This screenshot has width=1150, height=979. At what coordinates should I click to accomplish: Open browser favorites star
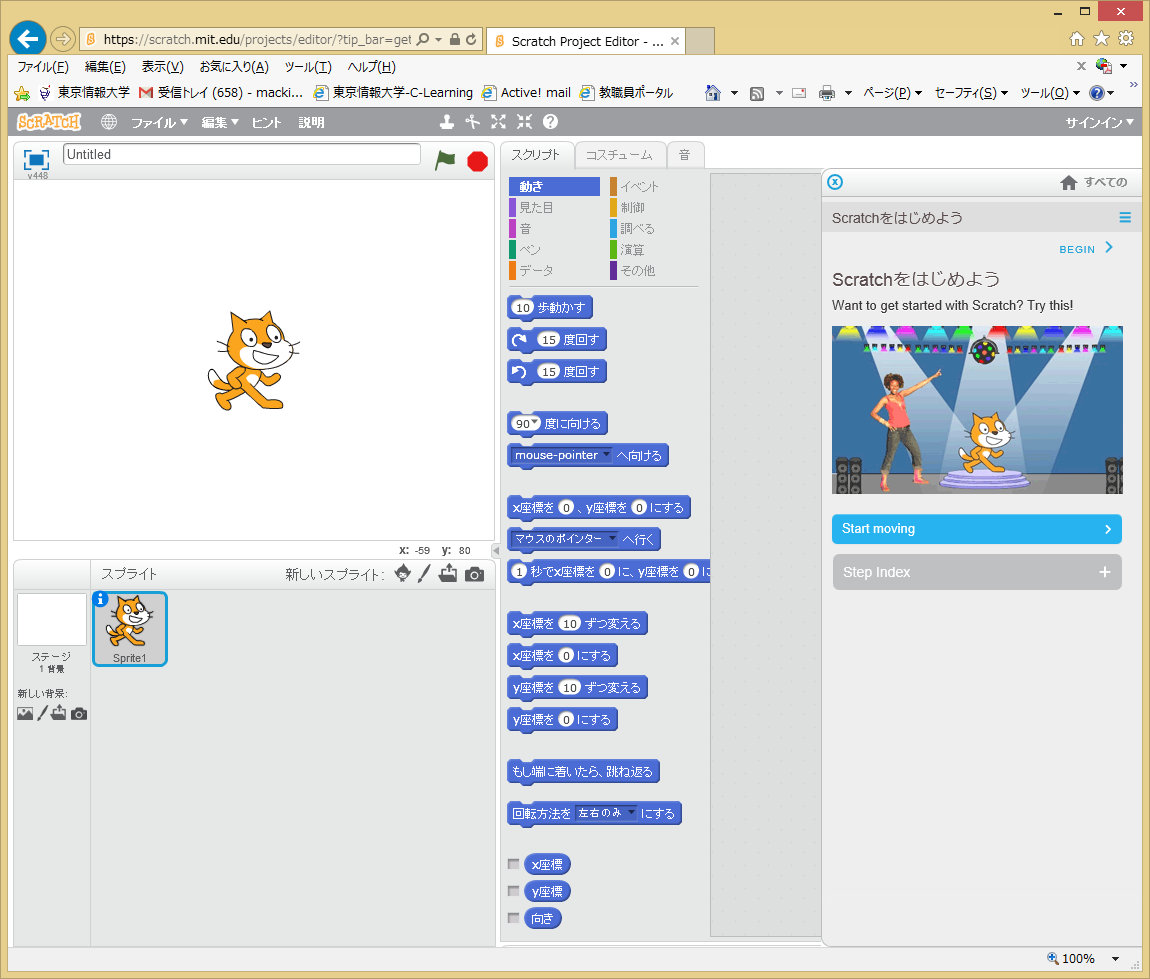[x=1101, y=38]
